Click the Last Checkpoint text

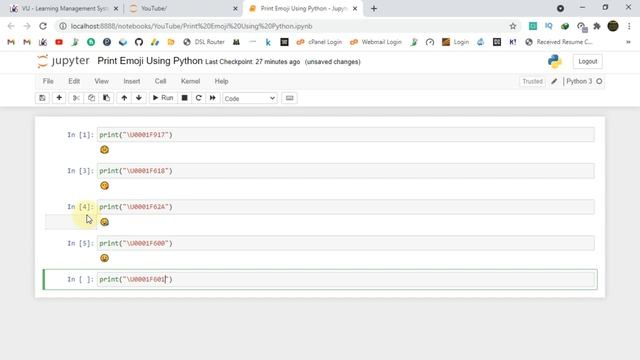(252, 62)
